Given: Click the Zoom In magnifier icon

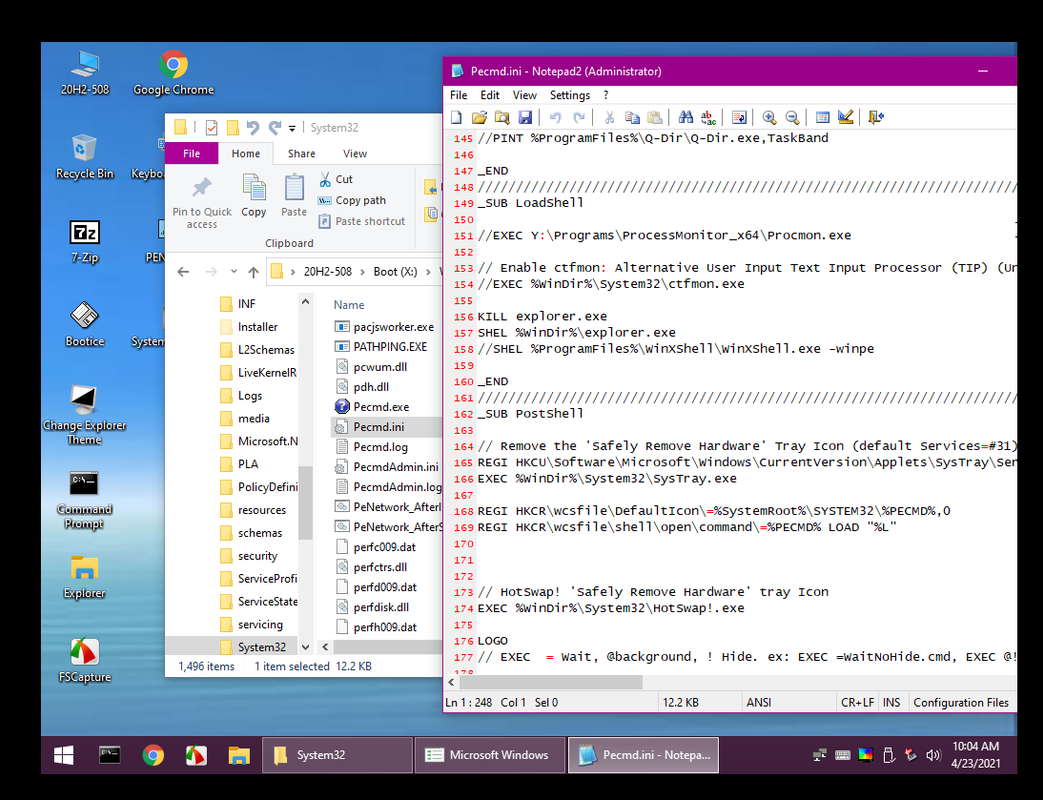Looking at the screenshot, I should click(x=769, y=118).
